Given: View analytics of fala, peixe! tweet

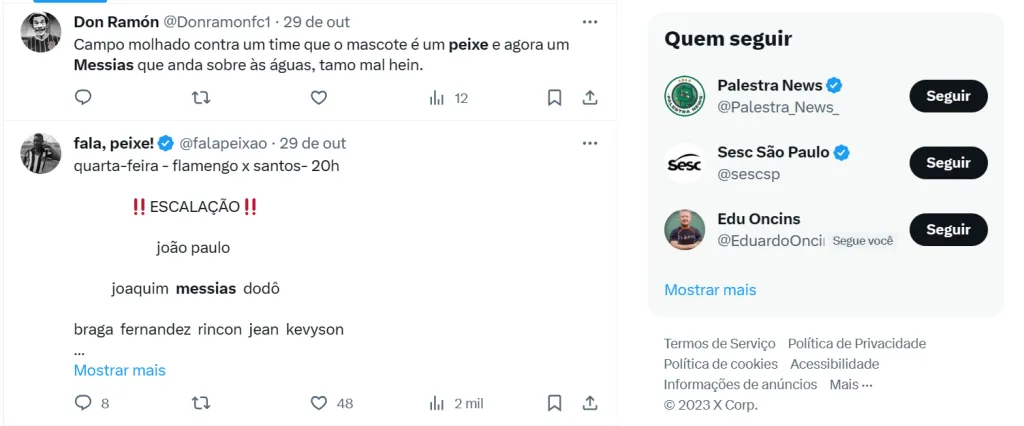Looking at the screenshot, I should pos(437,403).
